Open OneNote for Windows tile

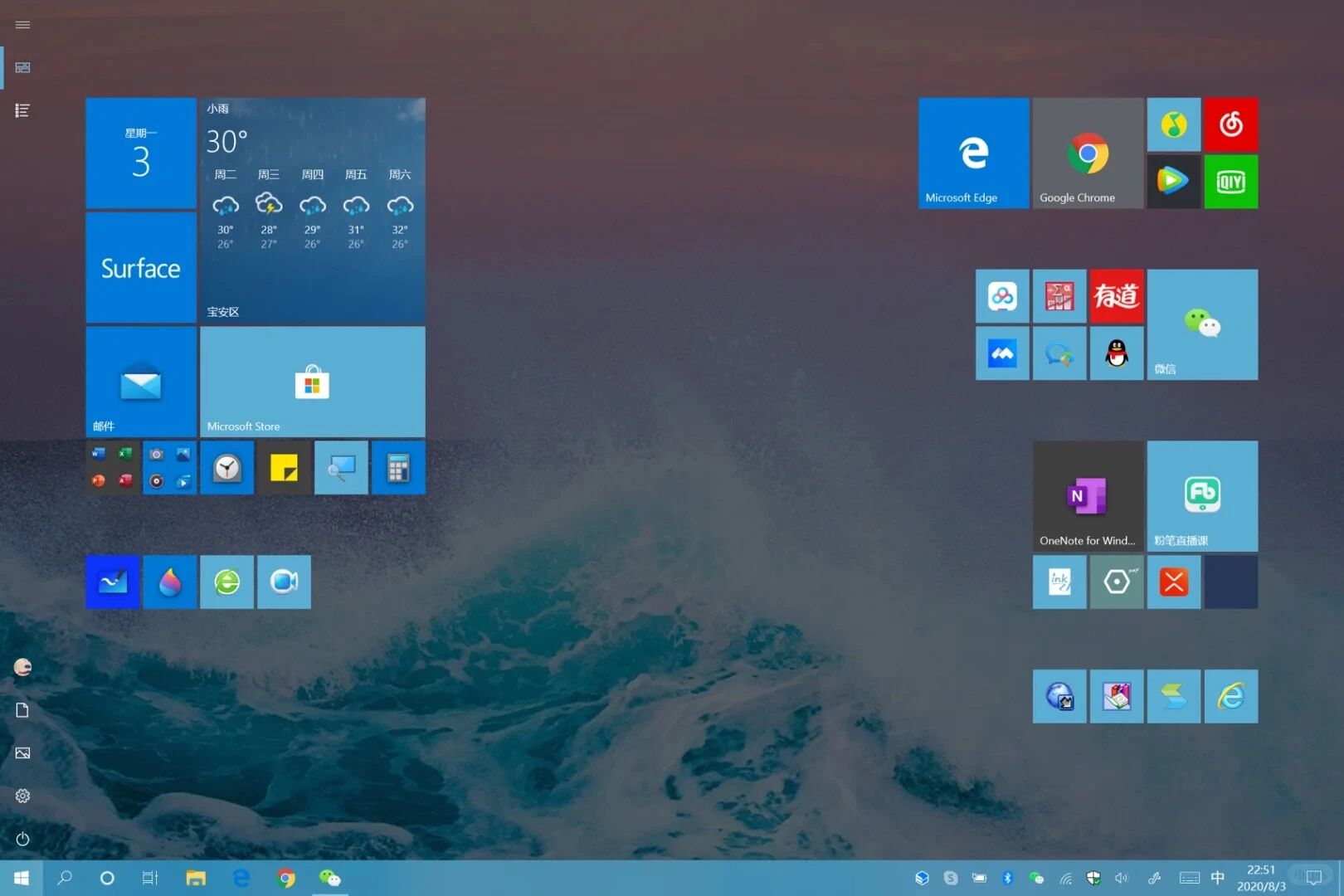tap(1087, 495)
